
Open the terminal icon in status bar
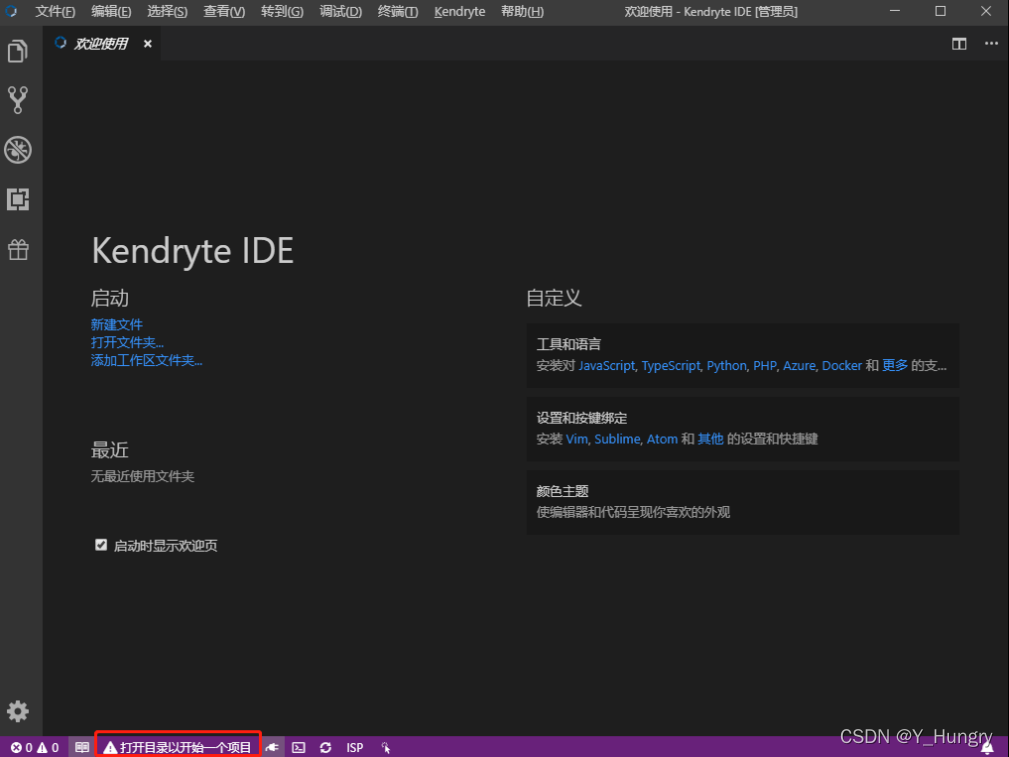click(x=299, y=747)
